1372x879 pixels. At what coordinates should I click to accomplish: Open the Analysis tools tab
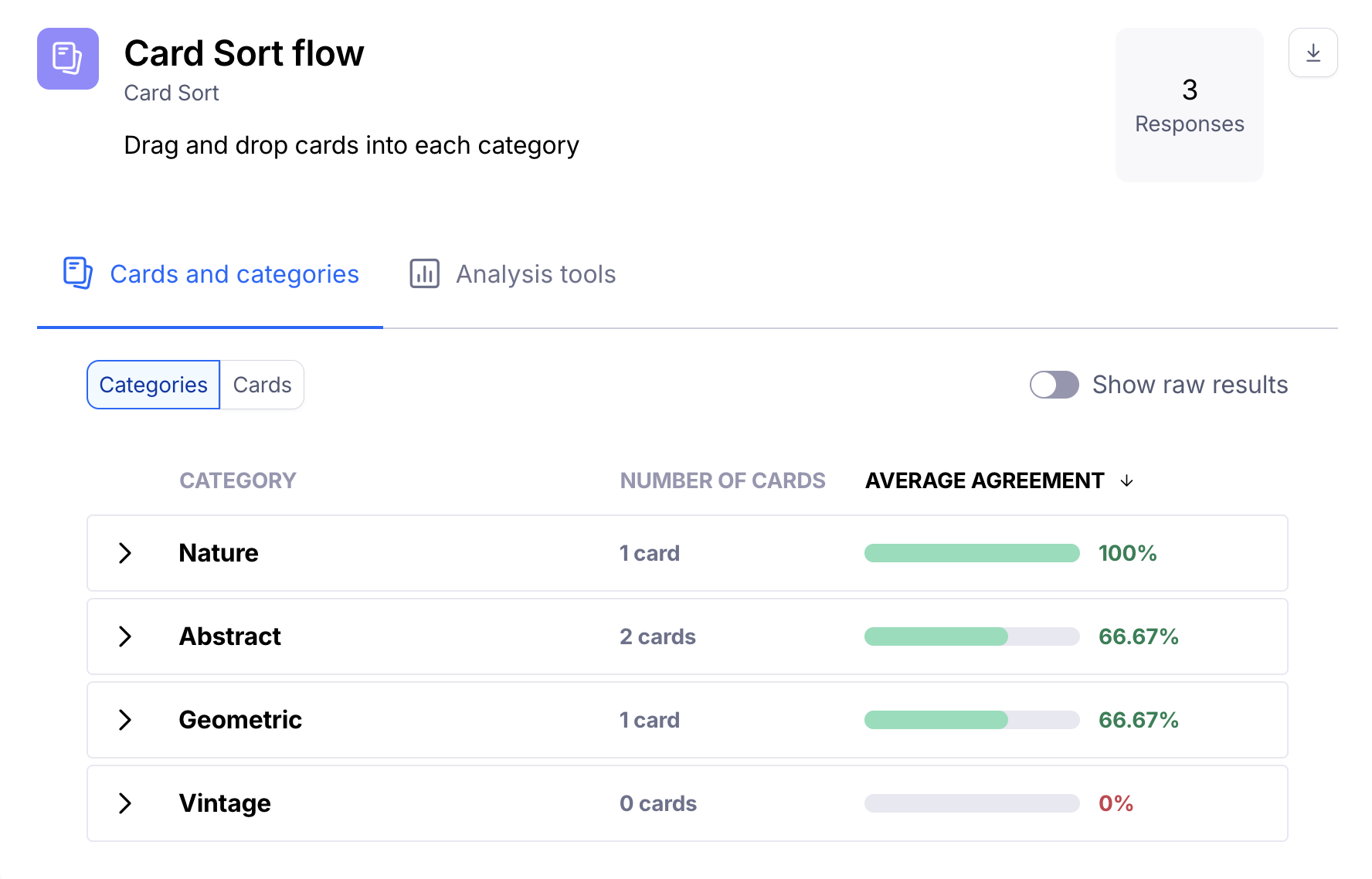(x=535, y=274)
